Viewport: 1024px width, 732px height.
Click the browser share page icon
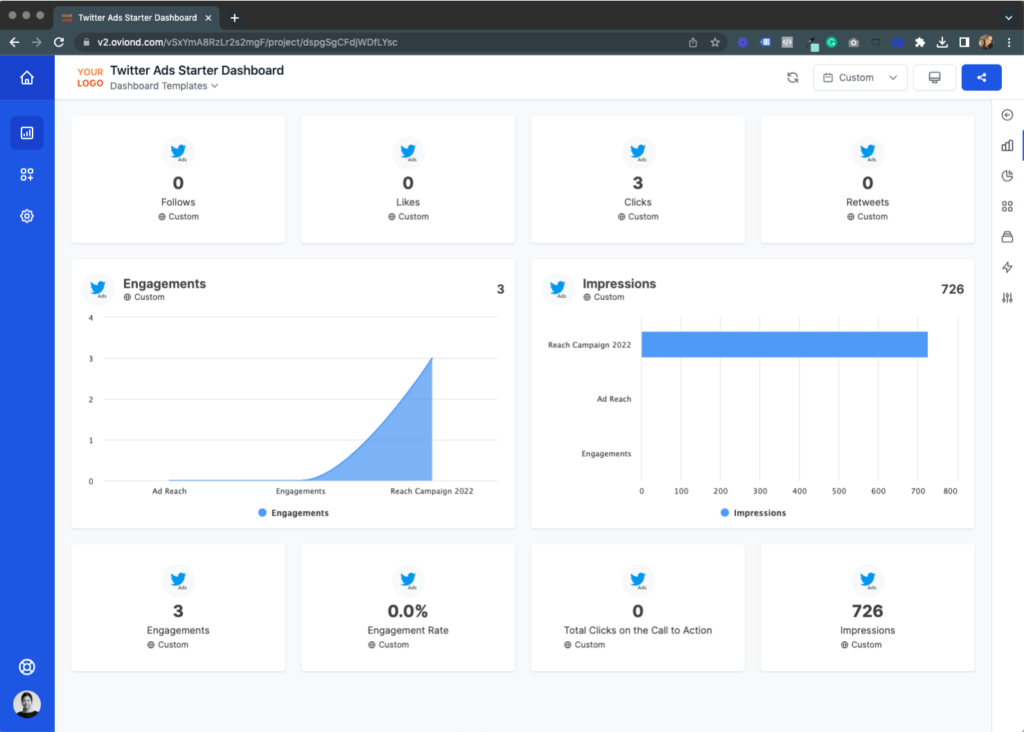[x=693, y=42]
